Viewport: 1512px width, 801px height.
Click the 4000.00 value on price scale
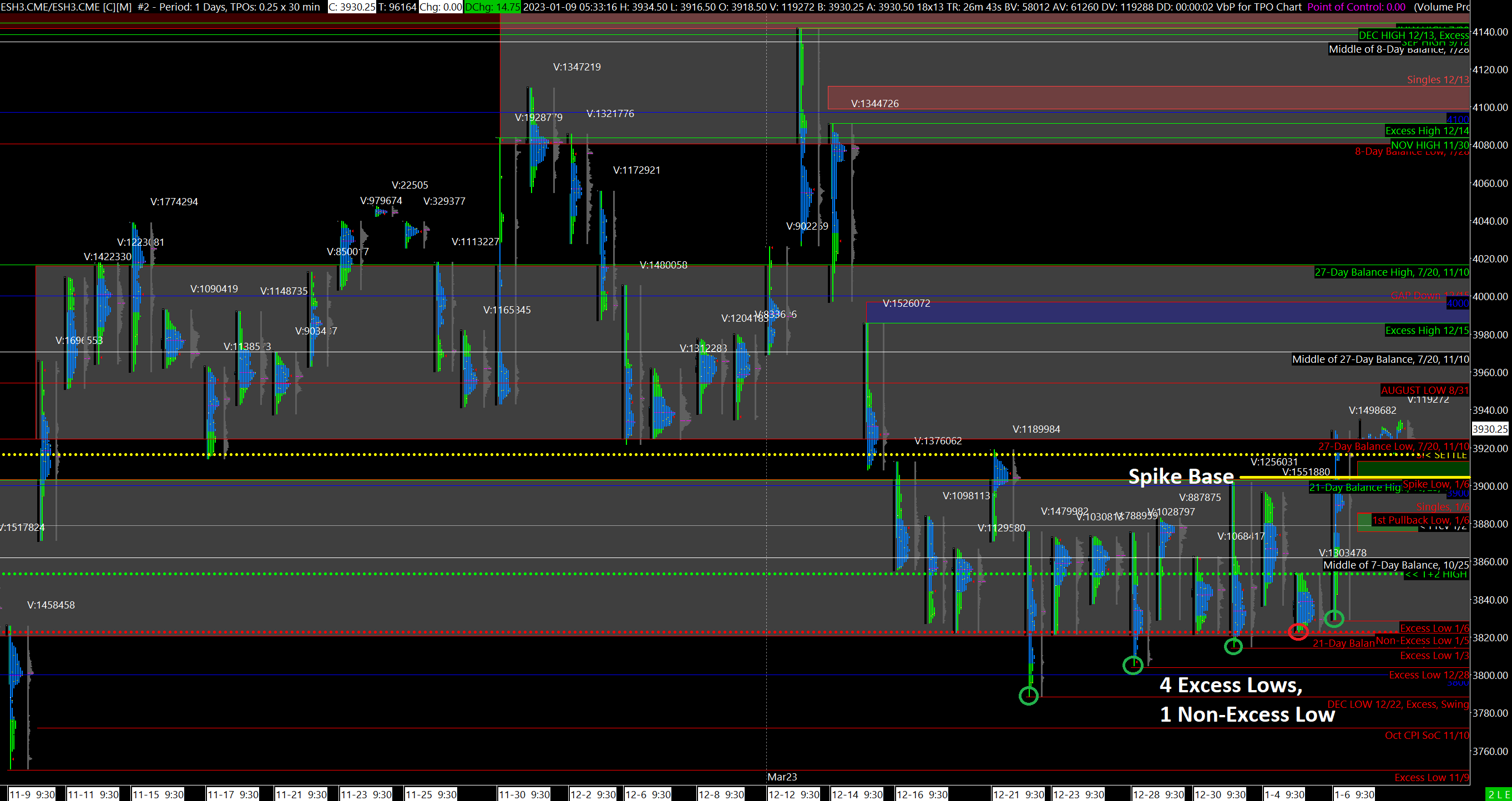(1490, 296)
